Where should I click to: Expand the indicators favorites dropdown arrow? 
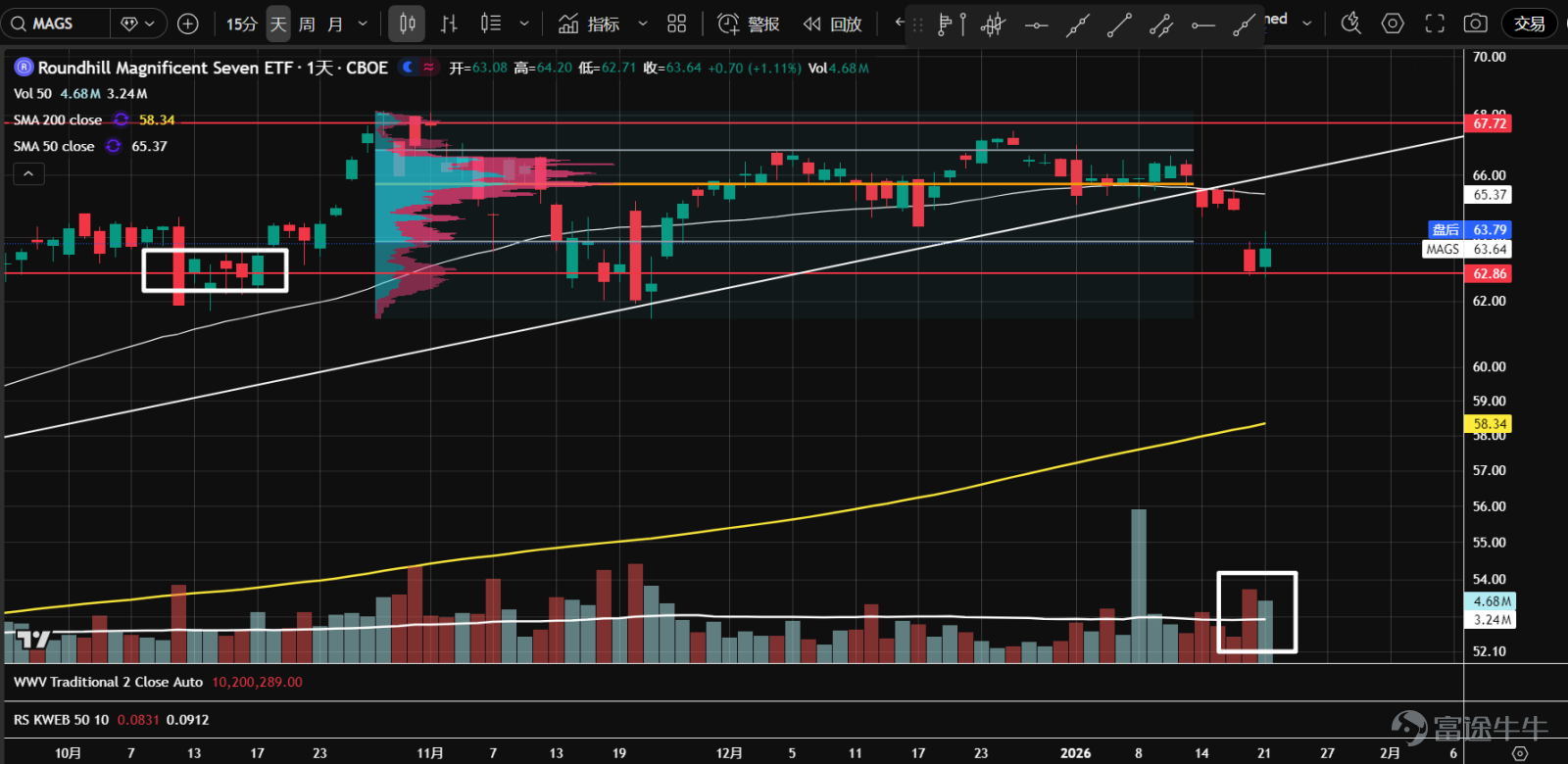tap(643, 24)
